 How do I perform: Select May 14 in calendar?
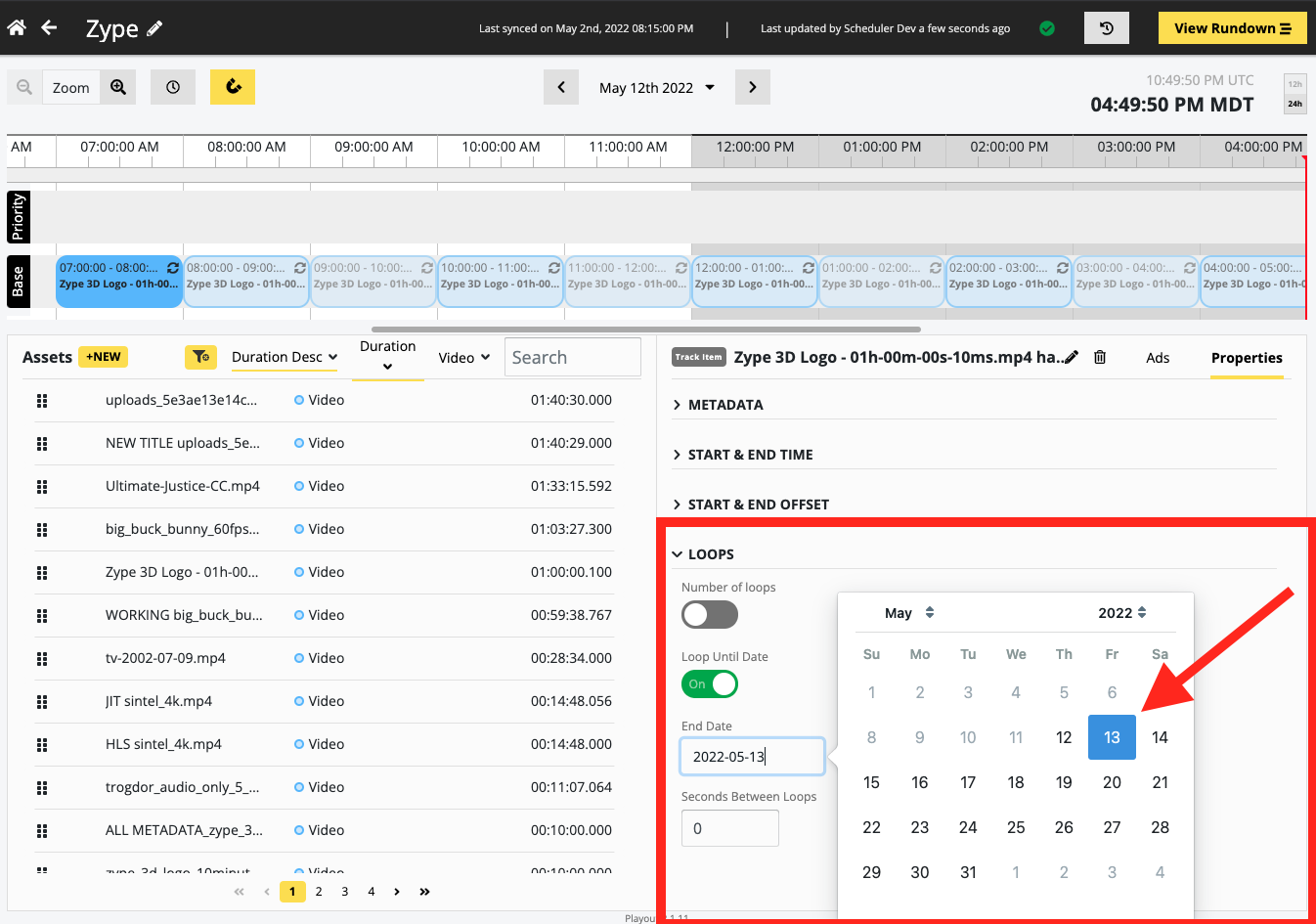(1160, 737)
